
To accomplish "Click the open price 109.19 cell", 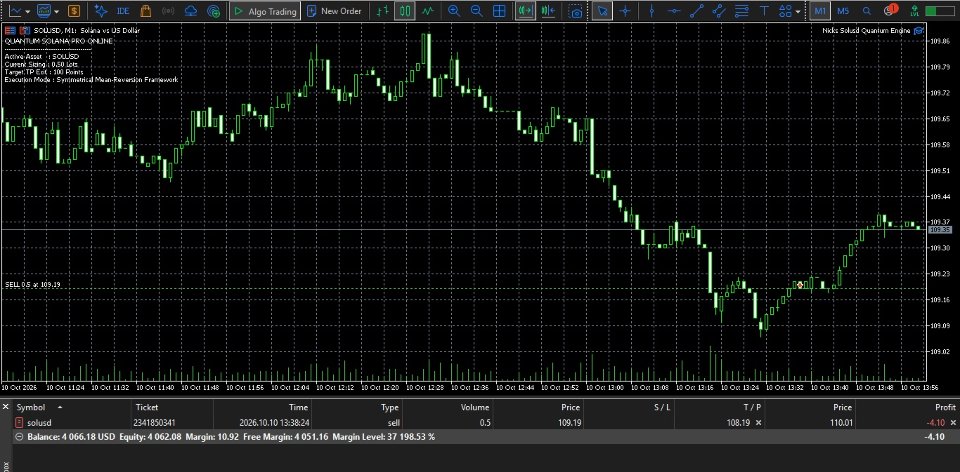I will [569, 423].
